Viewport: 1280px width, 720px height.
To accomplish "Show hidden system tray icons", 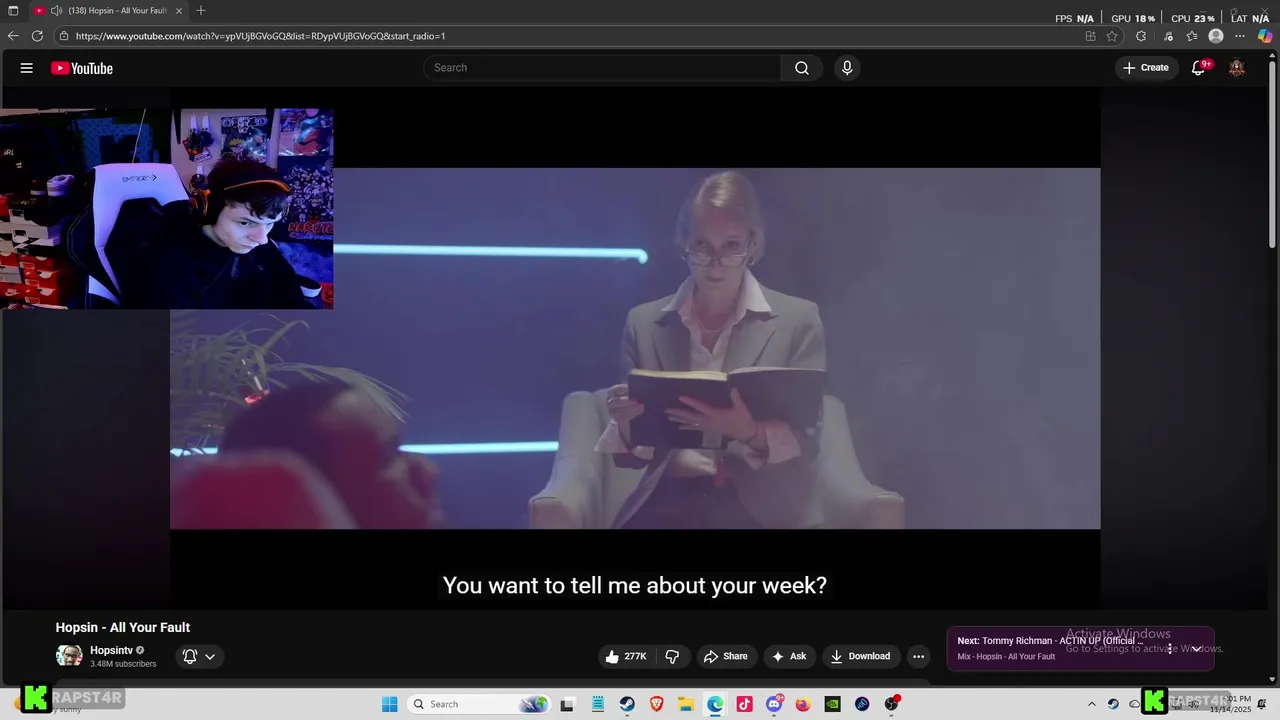I will click(x=1092, y=704).
